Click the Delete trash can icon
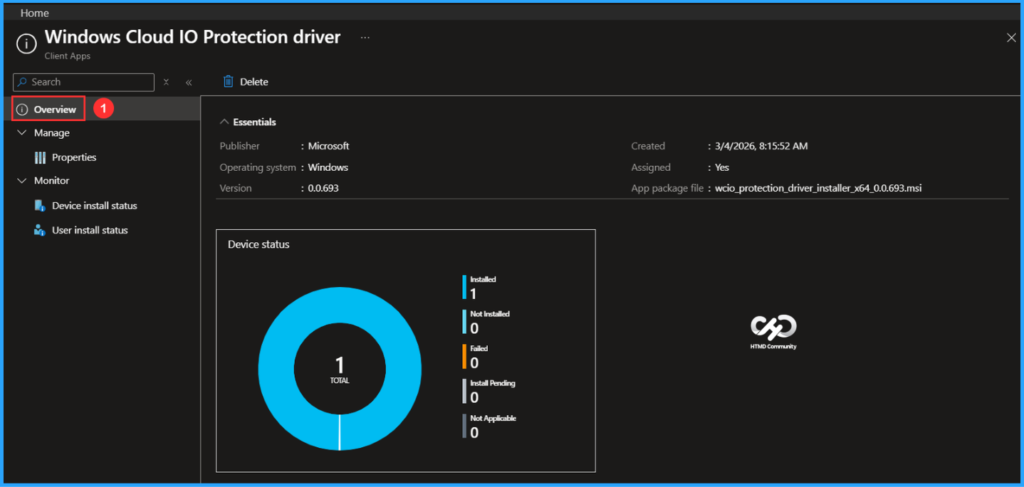The height and width of the screenshot is (487, 1024). click(x=228, y=82)
